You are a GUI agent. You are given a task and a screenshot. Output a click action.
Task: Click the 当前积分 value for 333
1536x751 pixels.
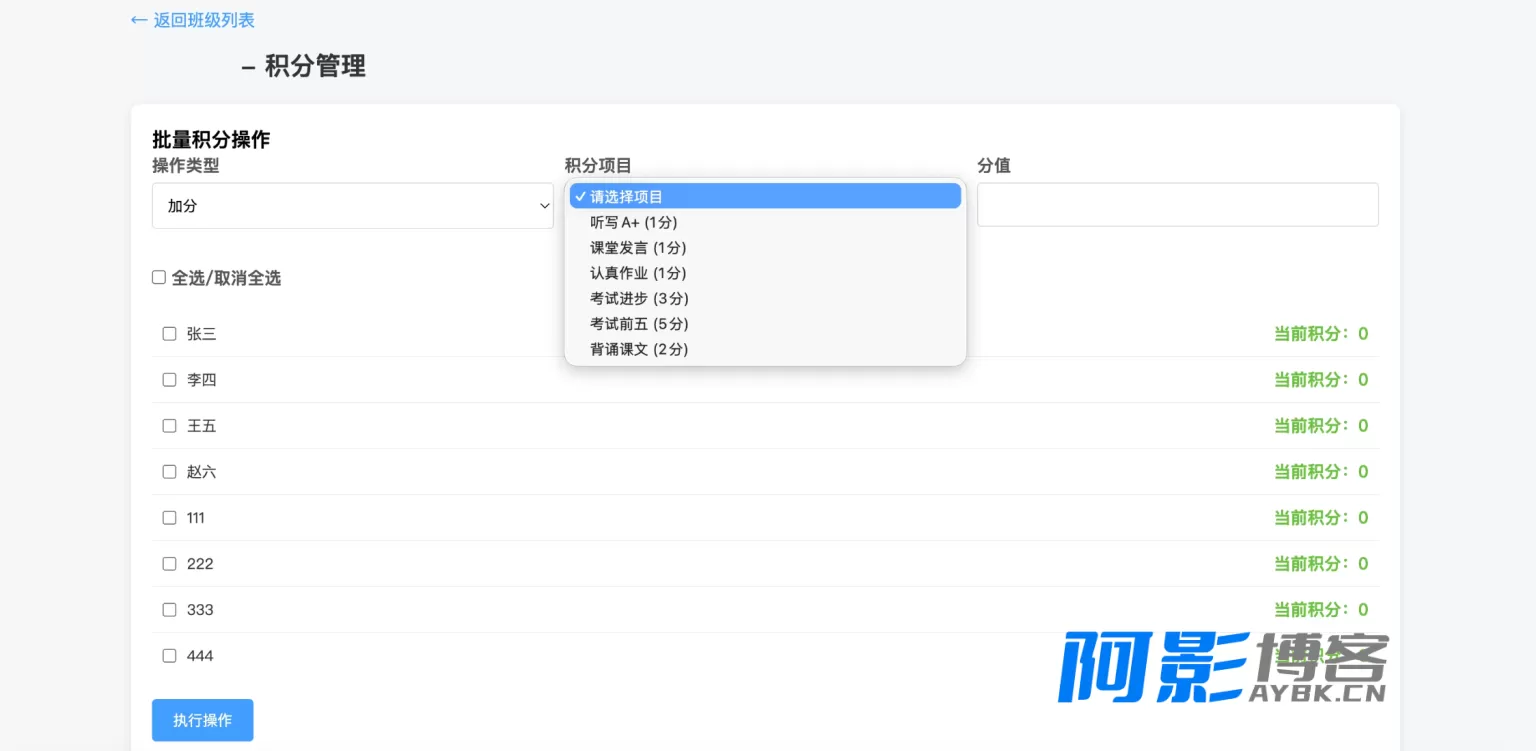coord(1321,610)
